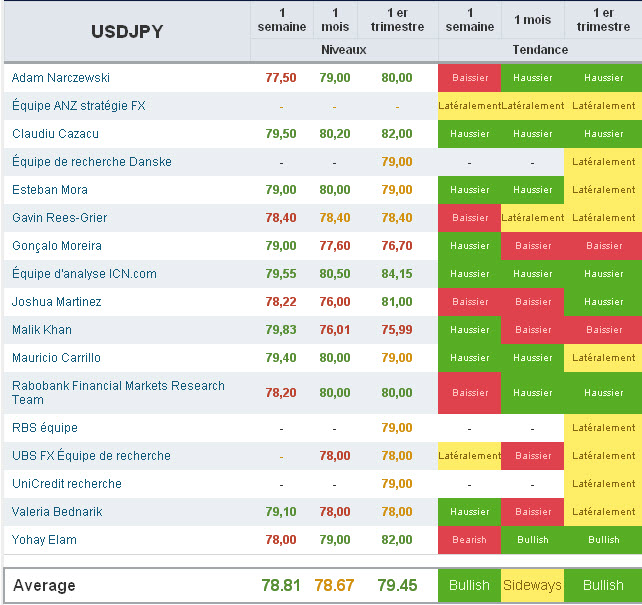Viewport: 642px width, 605px height.
Task: Open Gavin Rees-Grier analyst link
Action: click(59, 218)
